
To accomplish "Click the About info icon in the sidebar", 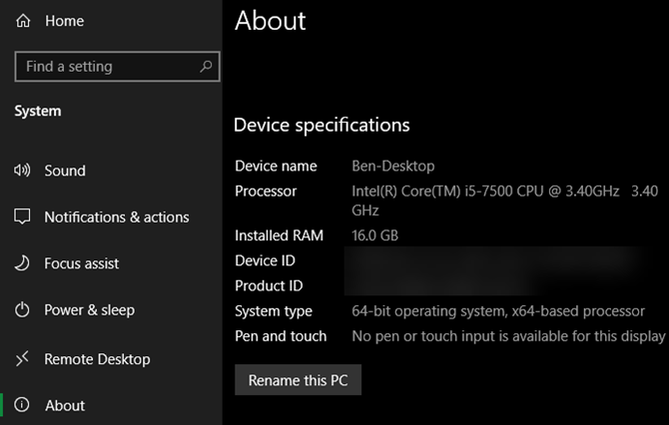I will click(x=22, y=405).
